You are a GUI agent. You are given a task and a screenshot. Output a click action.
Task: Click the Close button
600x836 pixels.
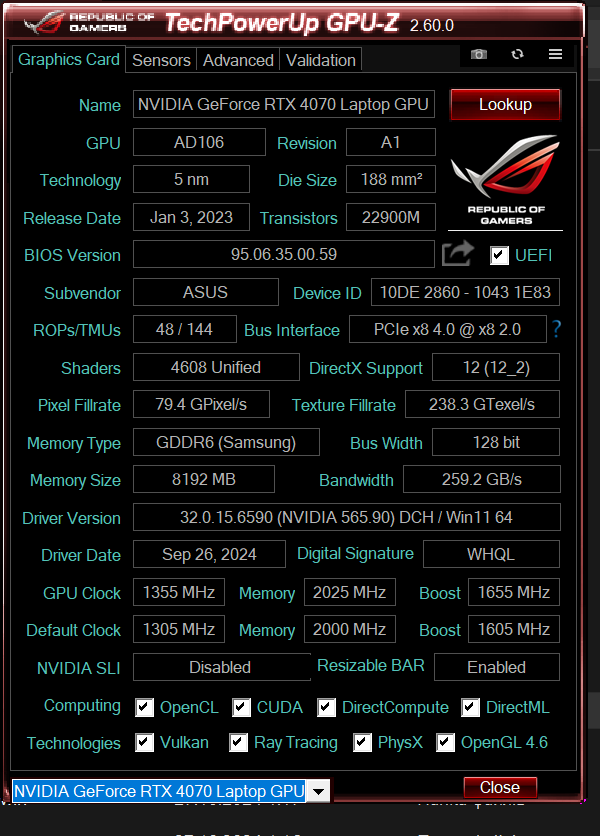point(500,787)
